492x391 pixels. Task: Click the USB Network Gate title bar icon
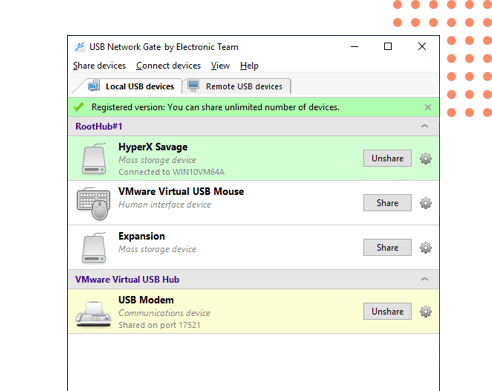coord(79,47)
